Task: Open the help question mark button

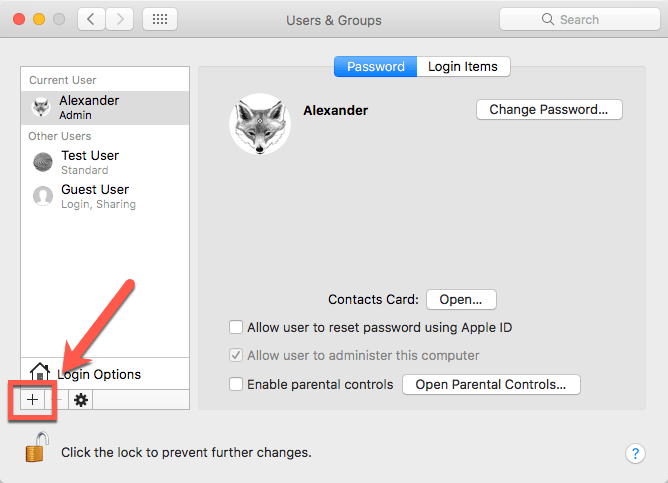Action: coord(635,453)
